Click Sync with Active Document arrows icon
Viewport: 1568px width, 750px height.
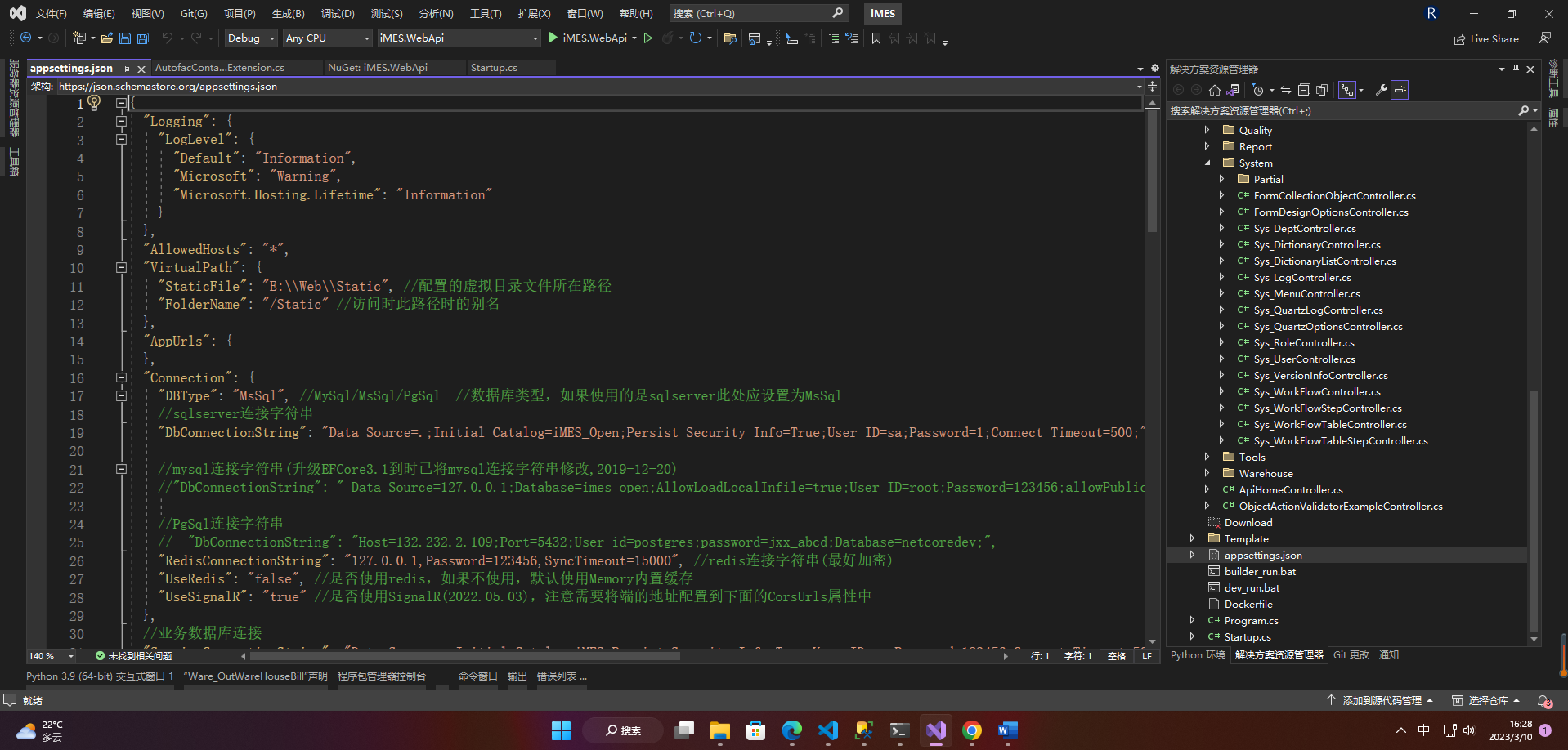(x=1286, y=90)
